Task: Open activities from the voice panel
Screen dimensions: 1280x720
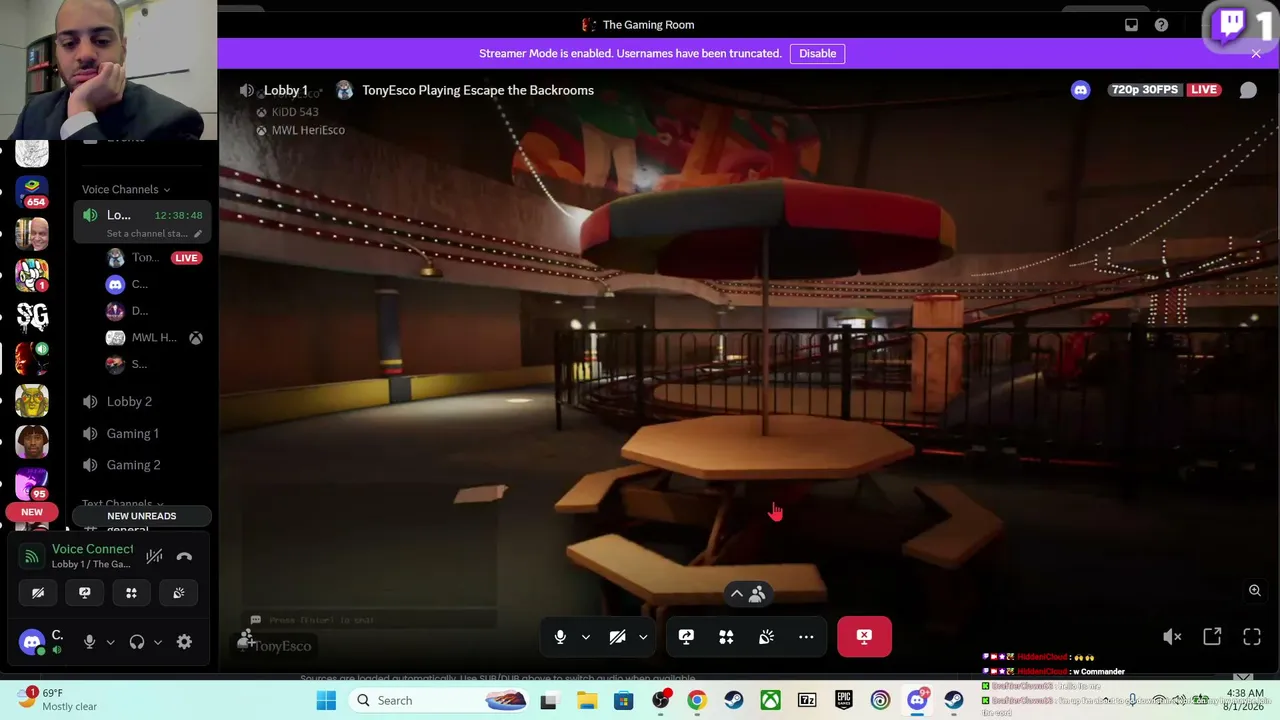Action: (x=131, y=593)
